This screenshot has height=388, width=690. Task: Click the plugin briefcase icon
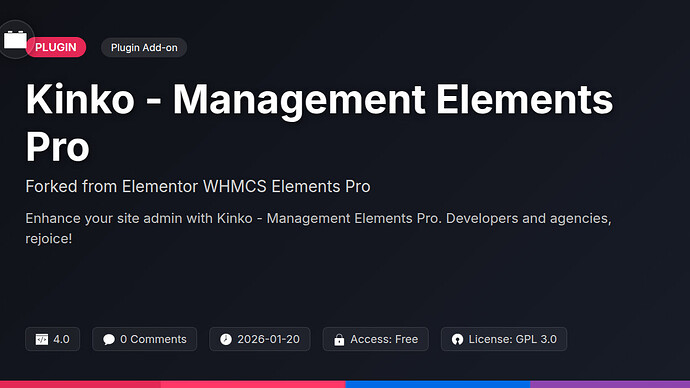pos(15,40)
